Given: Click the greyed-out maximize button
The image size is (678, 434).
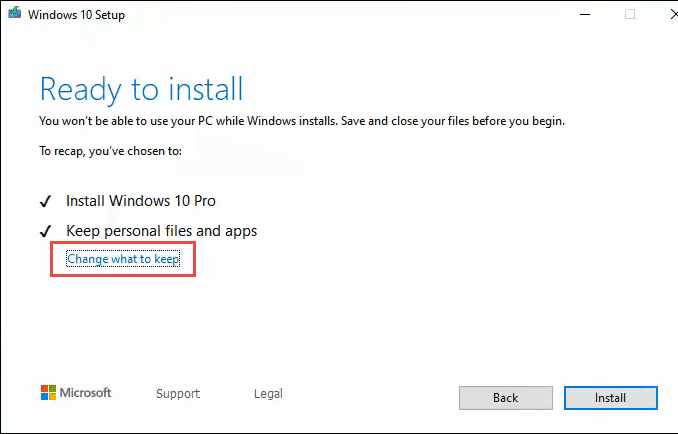Looking at the screenshot, I should click(x=630, y=15).
